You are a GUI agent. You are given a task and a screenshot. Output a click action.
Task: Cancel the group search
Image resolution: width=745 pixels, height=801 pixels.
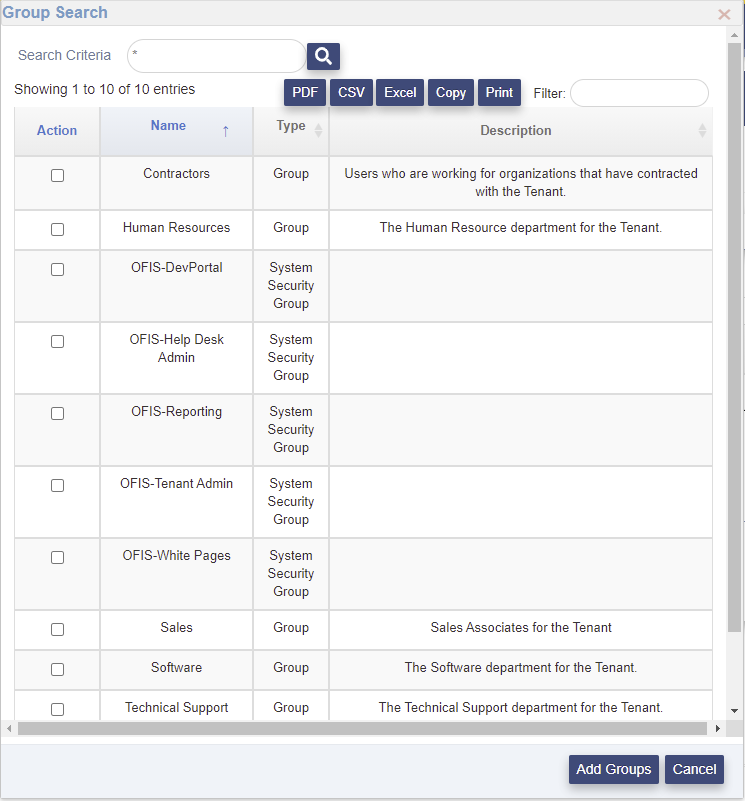pyautogui.click(x=694, y=769)
